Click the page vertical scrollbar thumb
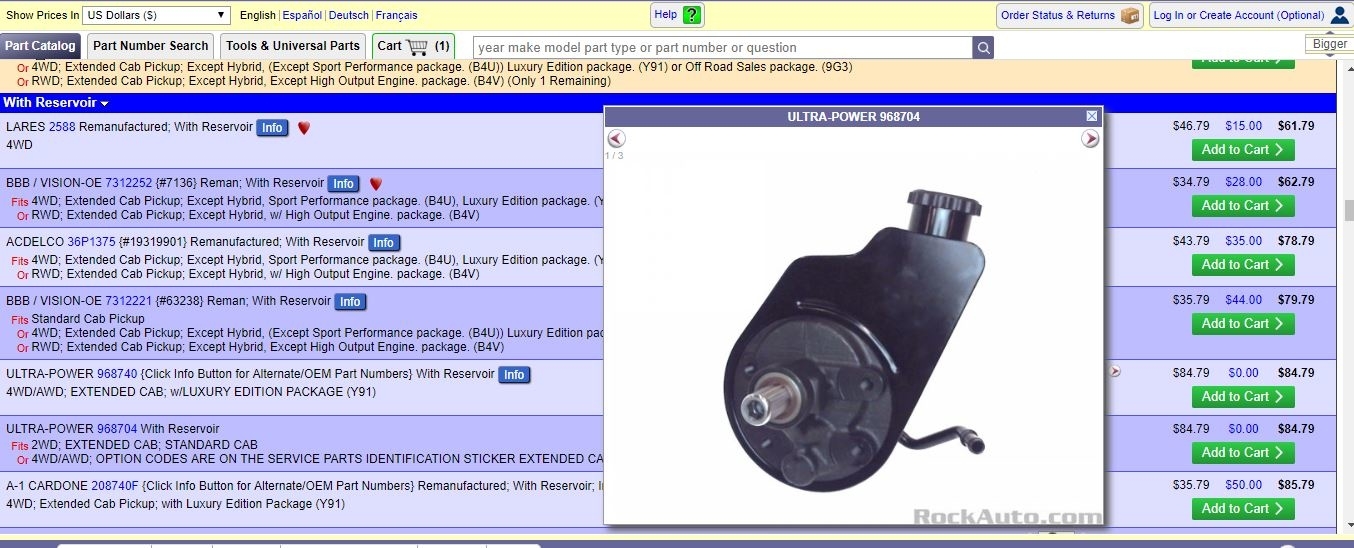 (x=1348, y=210)
